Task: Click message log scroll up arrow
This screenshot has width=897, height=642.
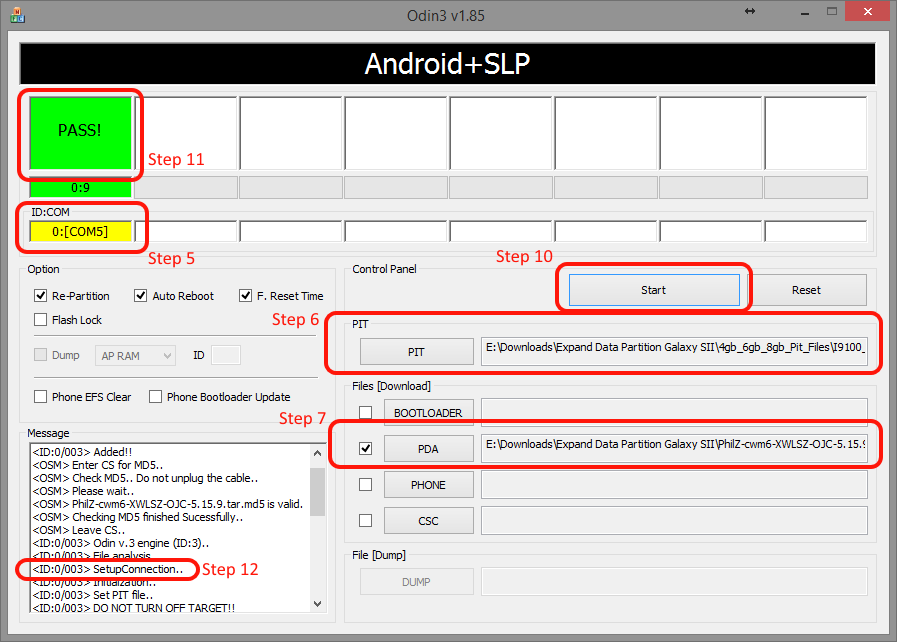Action: pos(317,453)
